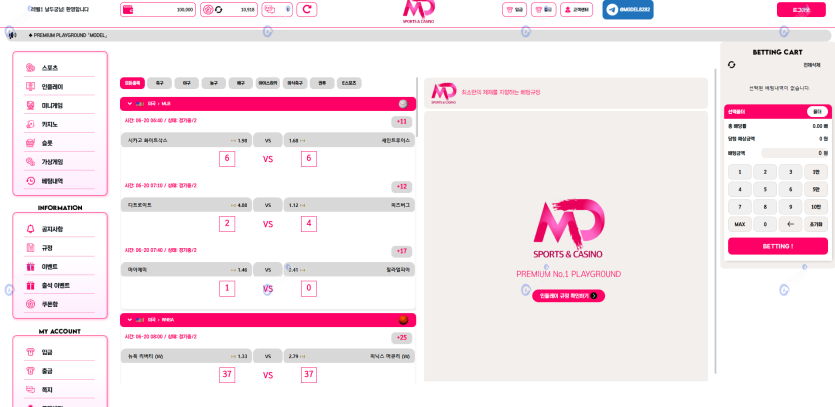Refresh the betting cart with circular arrows
835x407 pixels.
[732, 64]
